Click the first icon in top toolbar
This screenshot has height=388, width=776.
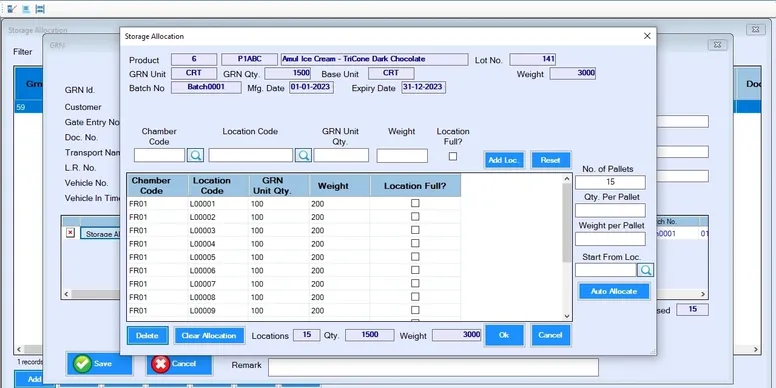[x=12, y=8]
